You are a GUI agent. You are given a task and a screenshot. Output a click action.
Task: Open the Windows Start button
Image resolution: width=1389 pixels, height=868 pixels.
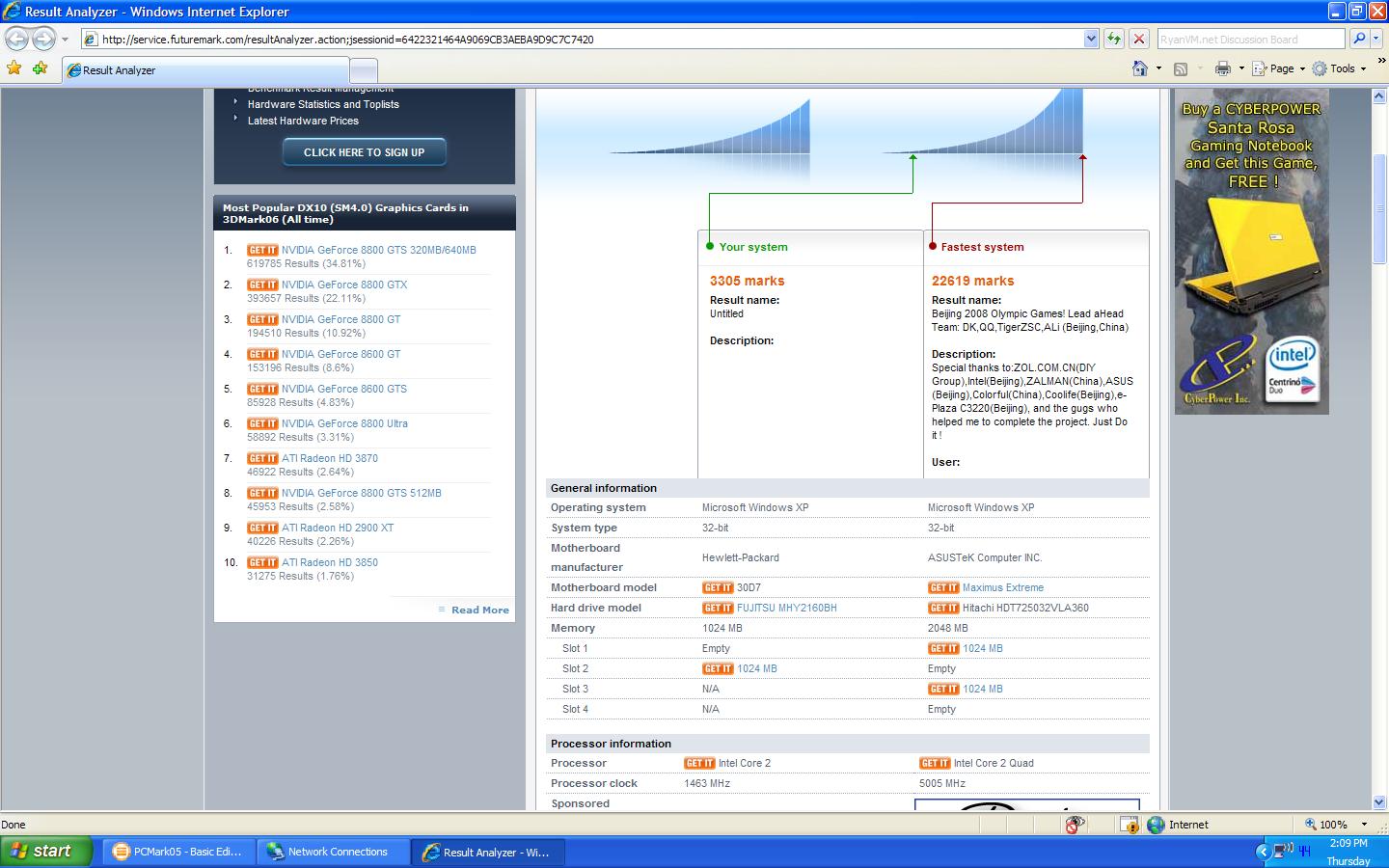click(45, 852)
